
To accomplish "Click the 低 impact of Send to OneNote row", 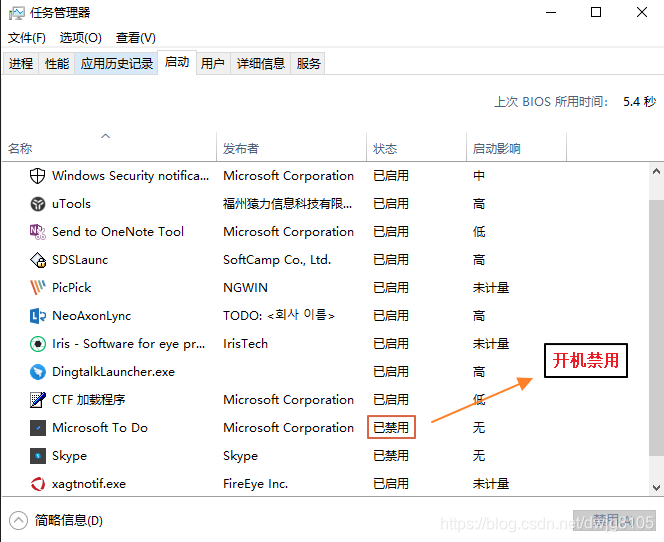I will tap(479, 232).
